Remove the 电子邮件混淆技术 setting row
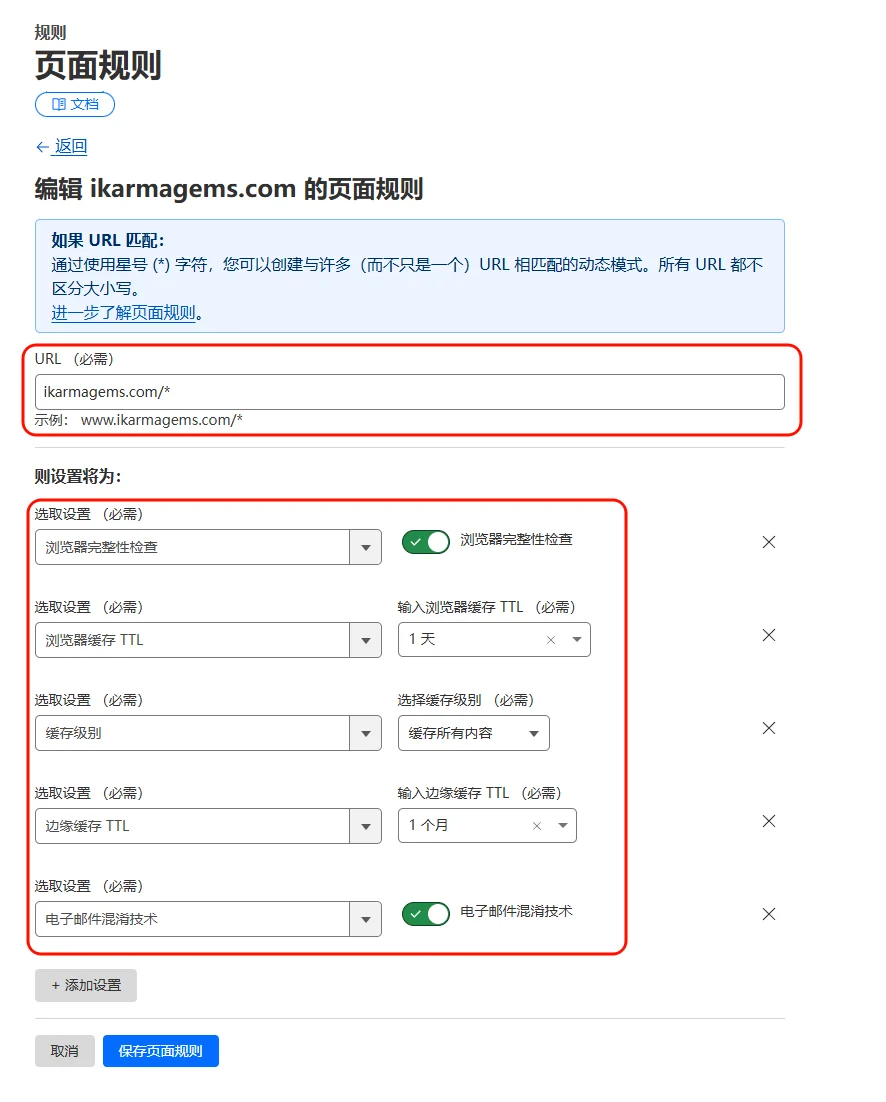The height and width of the screenshot is (1102, 886). [768, 914]
